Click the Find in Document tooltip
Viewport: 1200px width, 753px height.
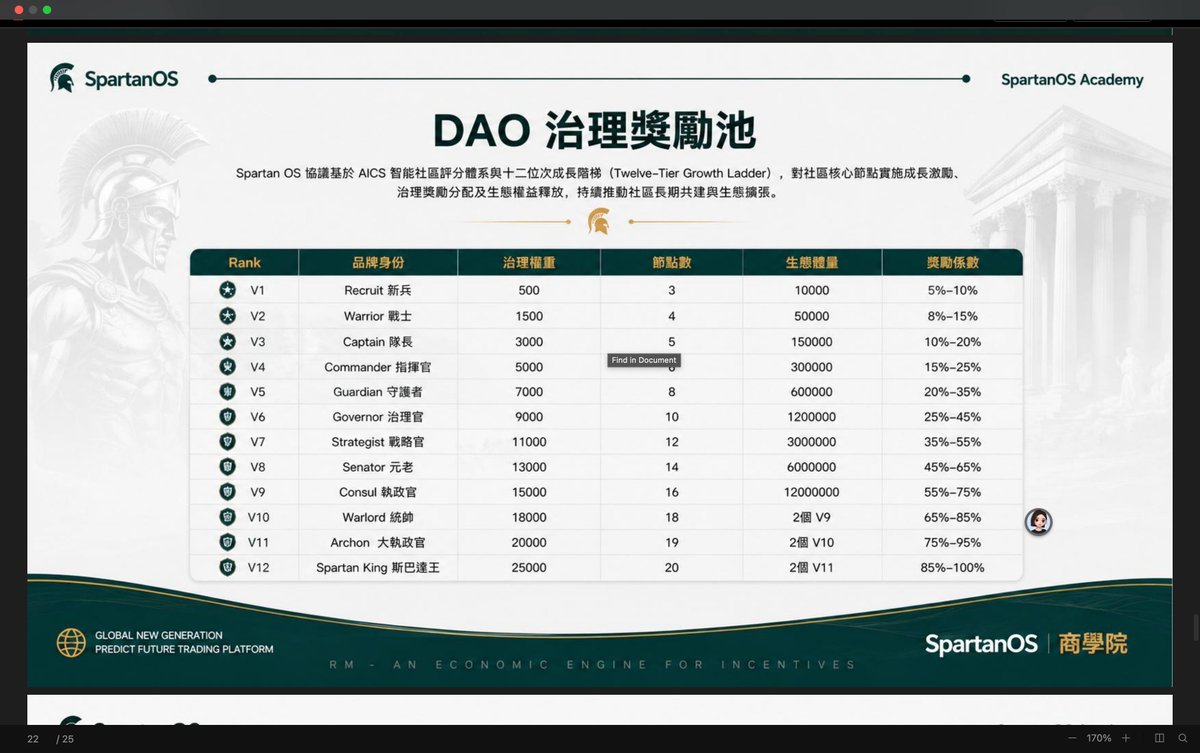(x=644, y=360)
